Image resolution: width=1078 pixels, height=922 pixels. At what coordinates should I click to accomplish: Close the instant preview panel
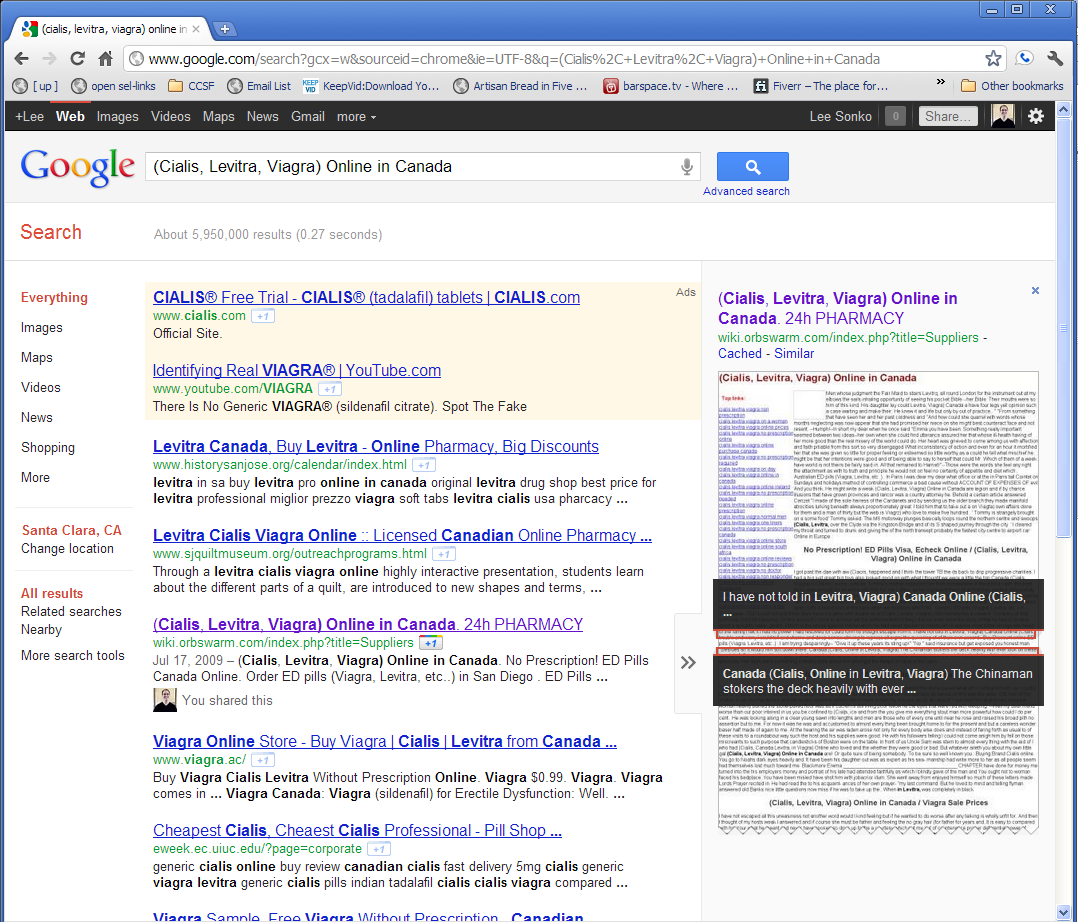point(1035,291)
